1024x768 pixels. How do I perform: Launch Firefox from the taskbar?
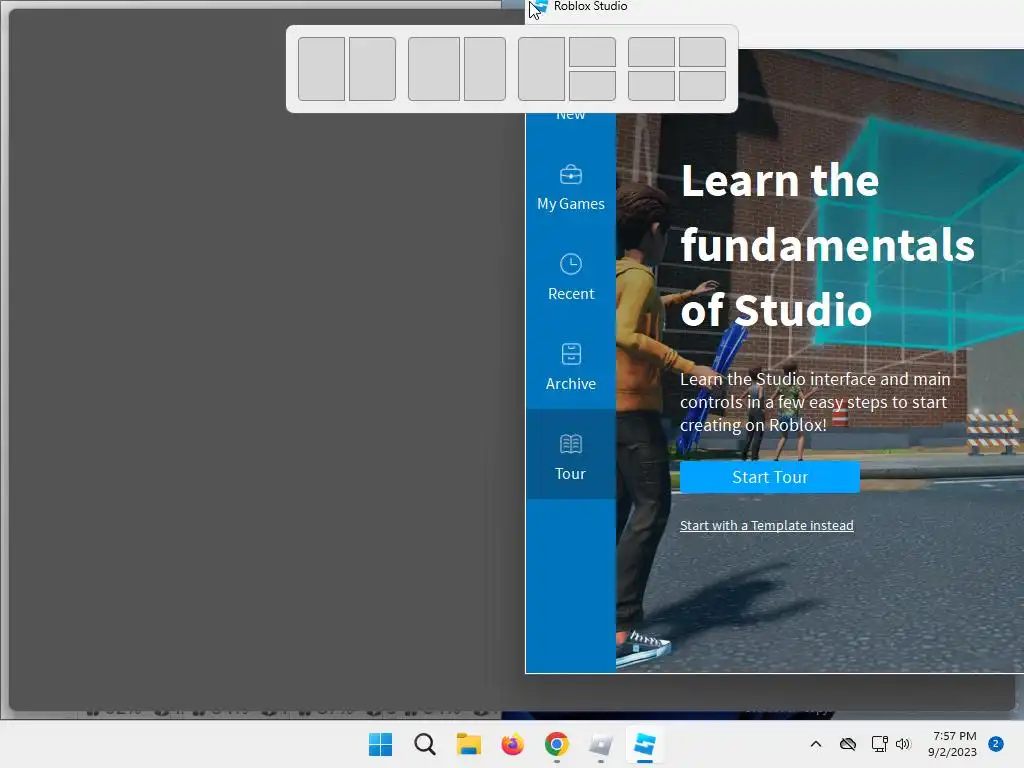pos(513,744)
